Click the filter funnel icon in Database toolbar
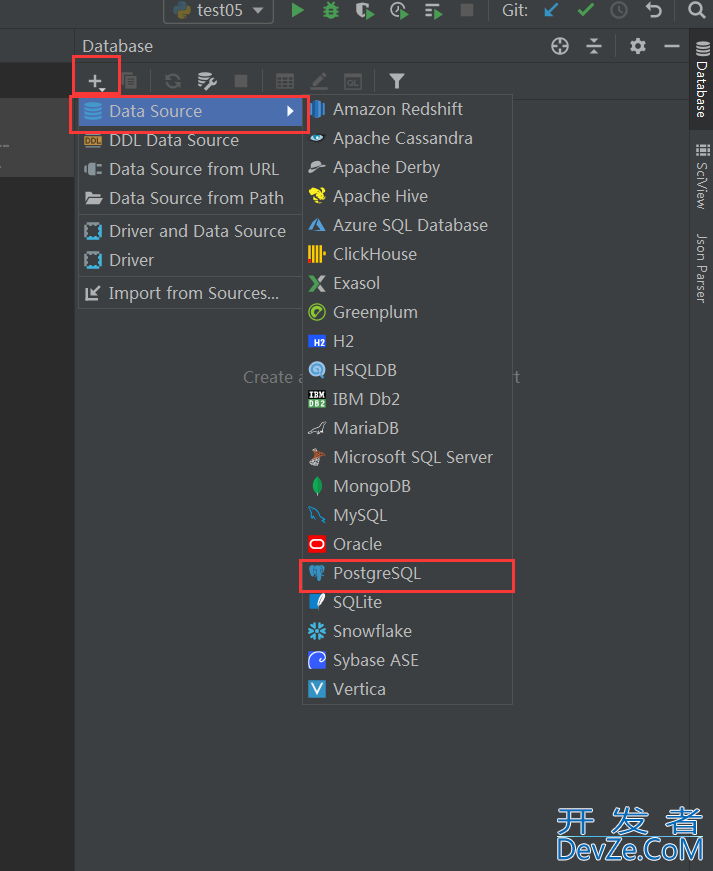Screen dimensions: 713x871 [x=396, y=81]
